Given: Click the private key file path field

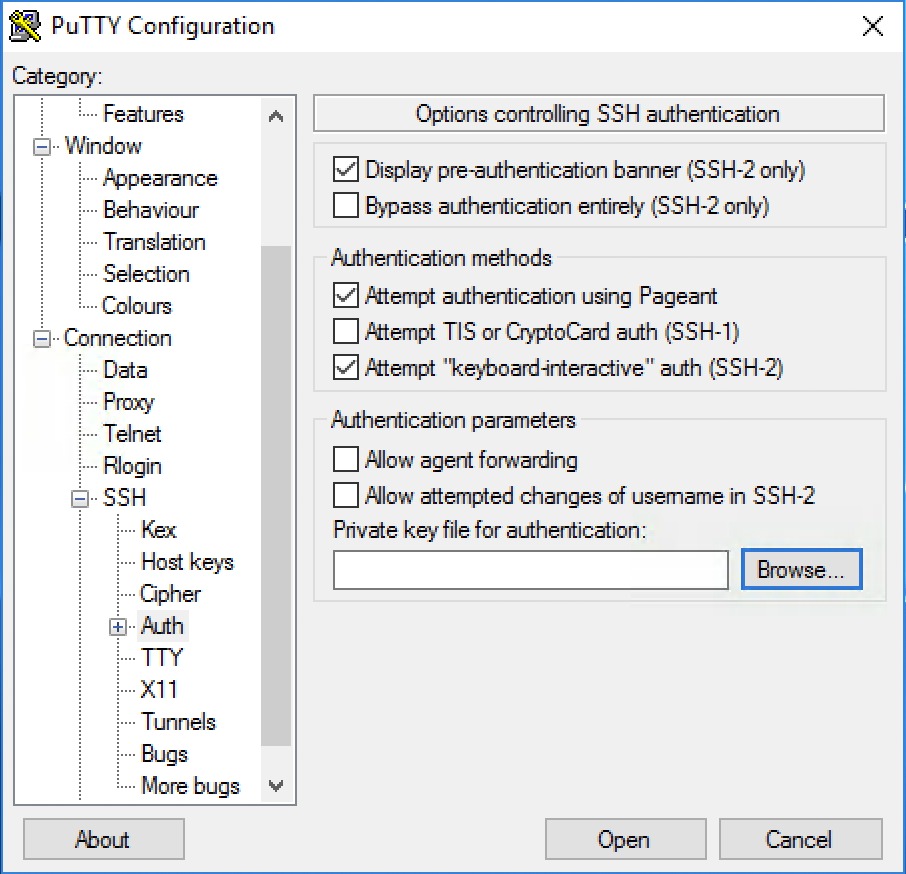Looking at the screenshot, I should click(x=530, y=570).
